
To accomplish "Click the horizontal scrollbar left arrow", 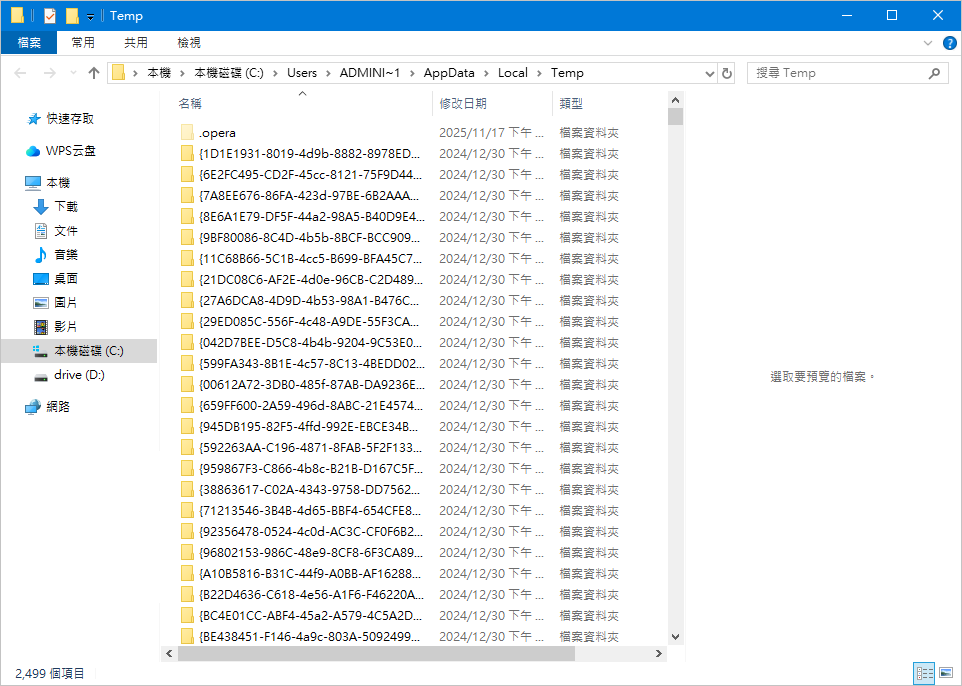I will click(x=169, y=653).
